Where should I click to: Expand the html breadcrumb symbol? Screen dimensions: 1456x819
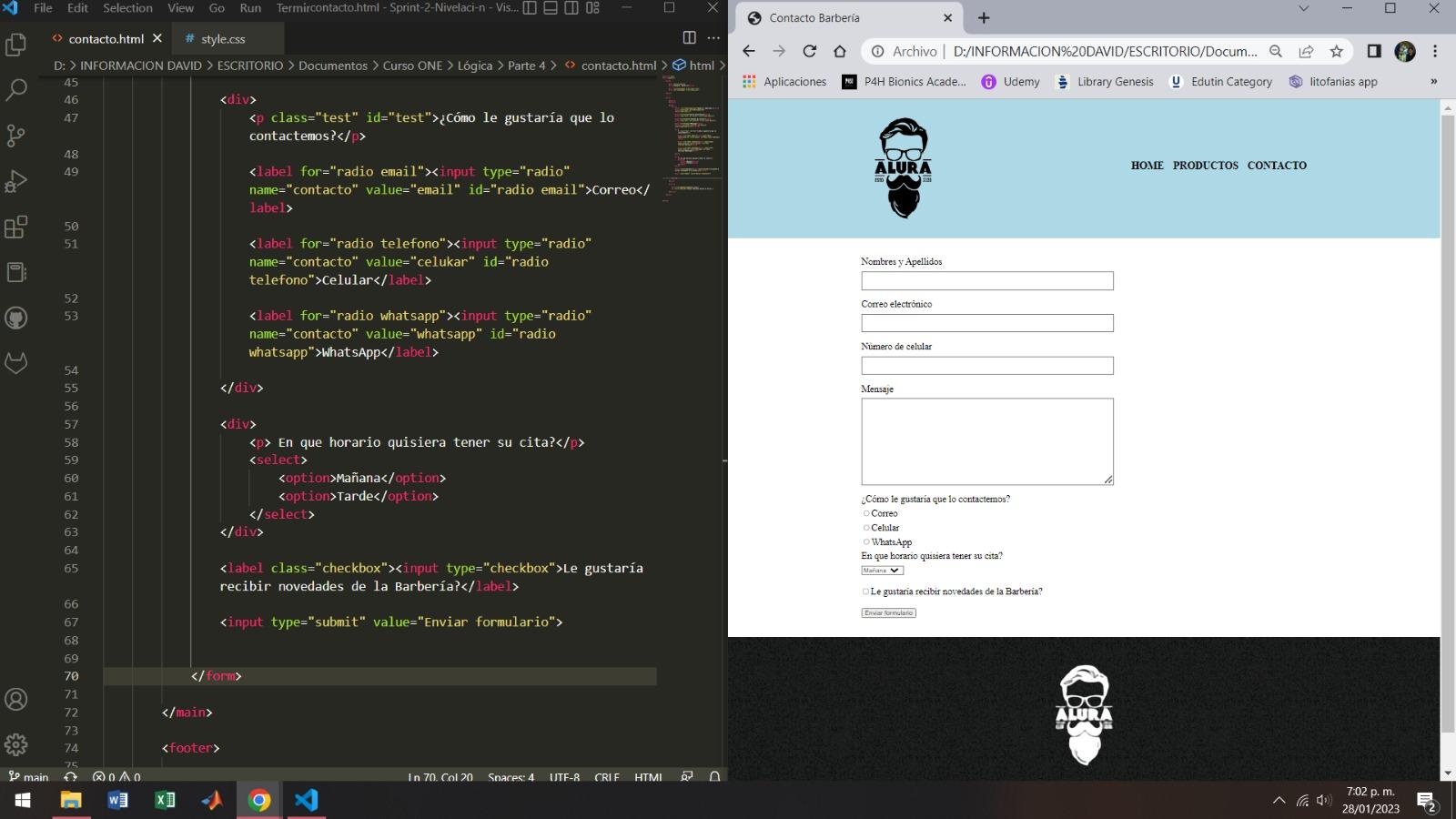pos(694,66)
